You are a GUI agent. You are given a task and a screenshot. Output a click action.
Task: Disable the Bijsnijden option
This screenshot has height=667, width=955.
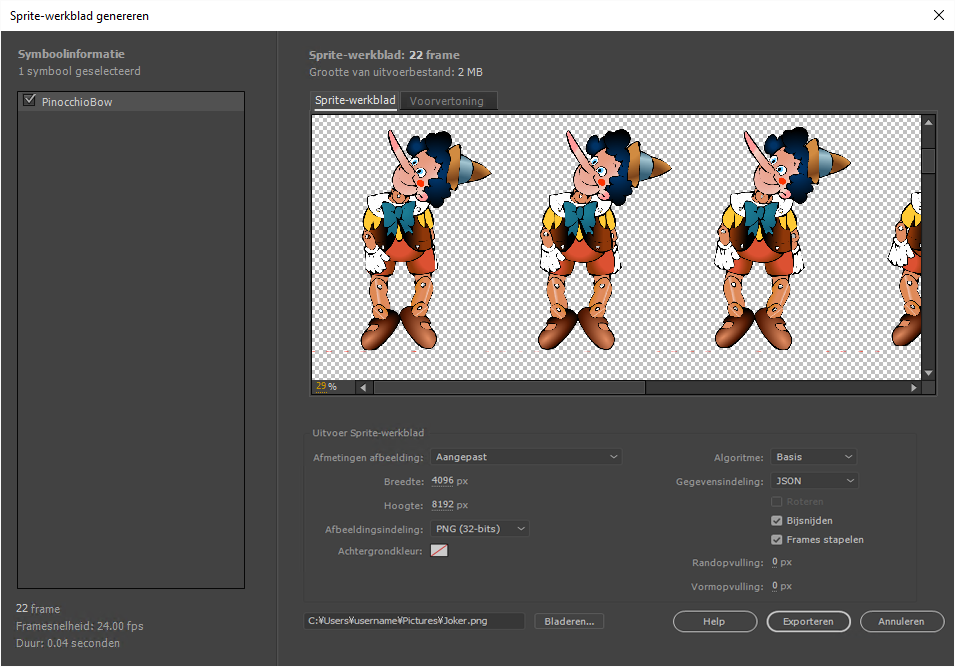click(x=776, y=520)
